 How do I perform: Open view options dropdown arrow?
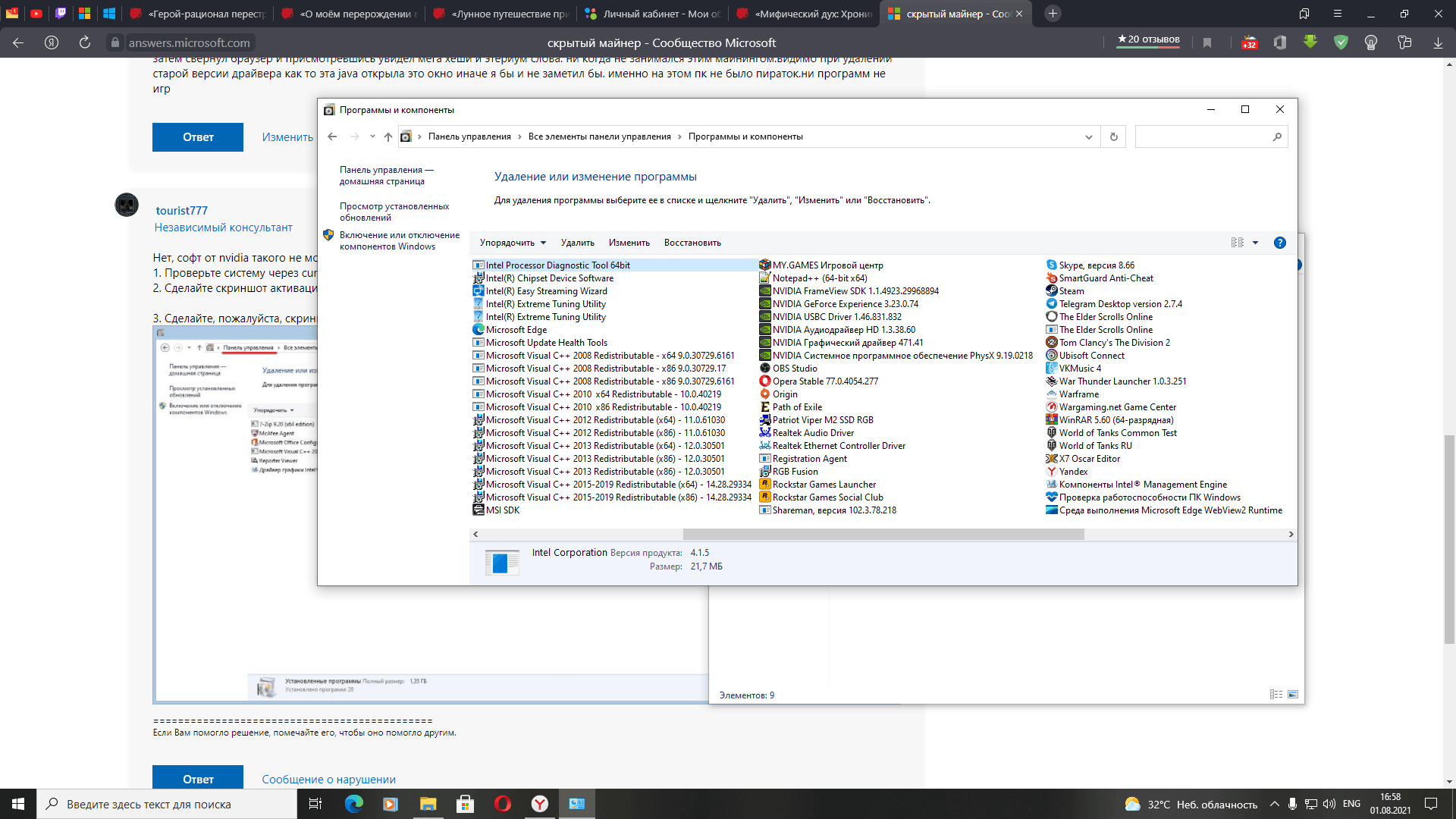(x=1255, y=243)
